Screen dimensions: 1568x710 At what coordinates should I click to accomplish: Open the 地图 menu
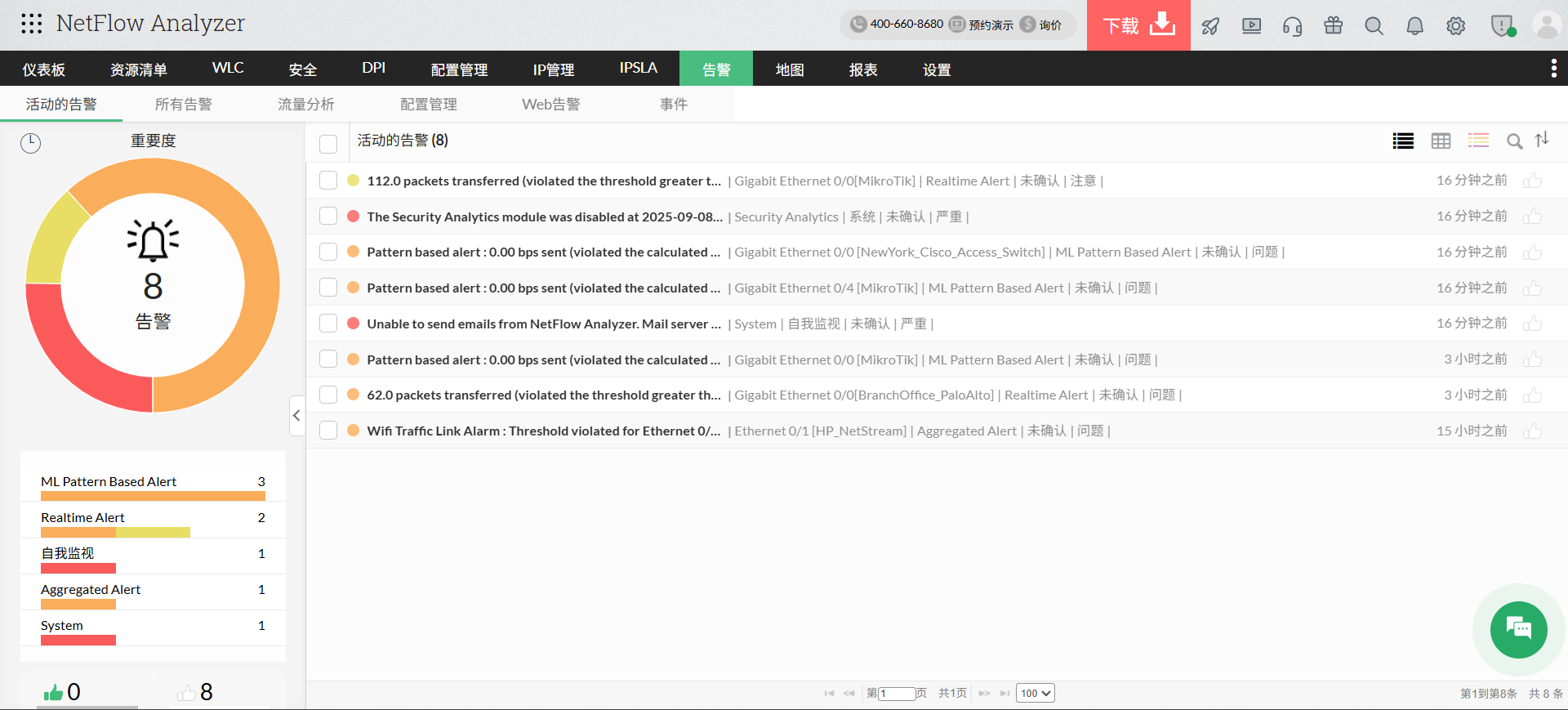(790, 69)
